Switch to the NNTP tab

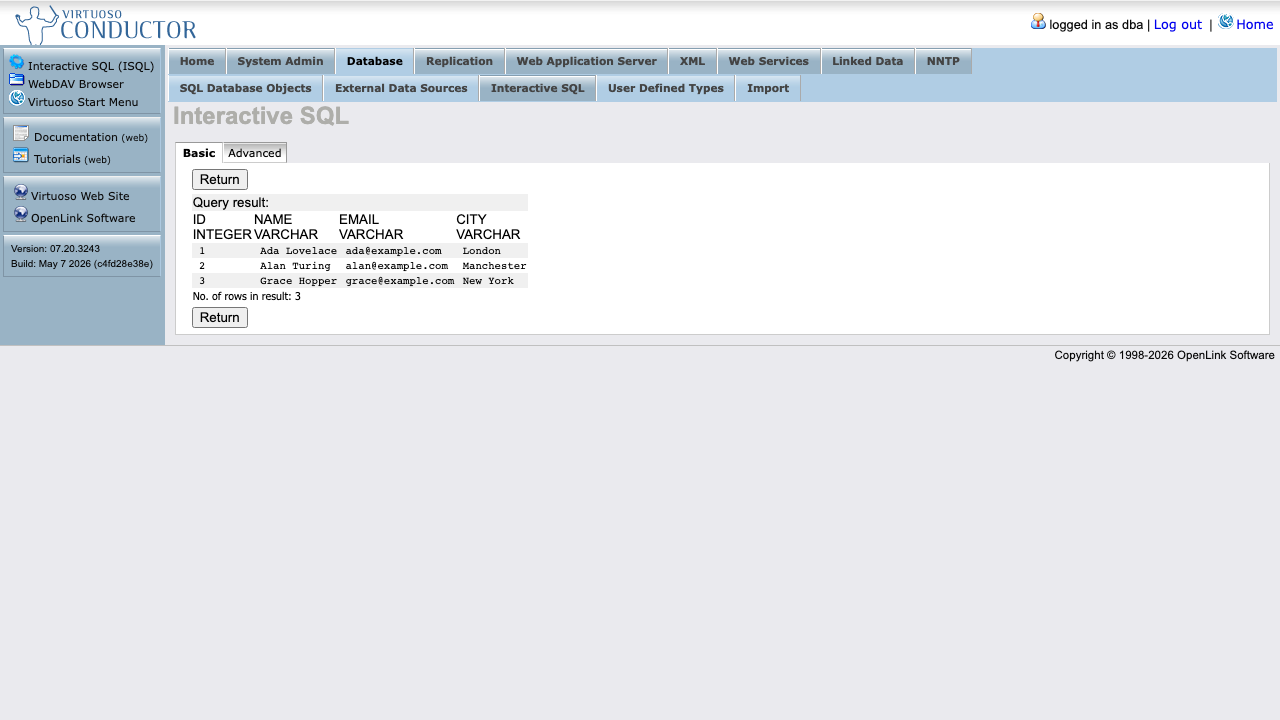(943, 61)
